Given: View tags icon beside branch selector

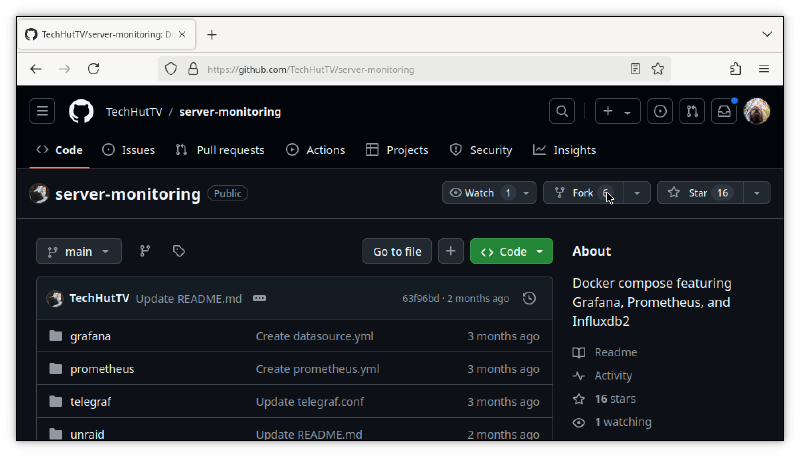Looking at the screenshot, I should [x=178, y=252].
